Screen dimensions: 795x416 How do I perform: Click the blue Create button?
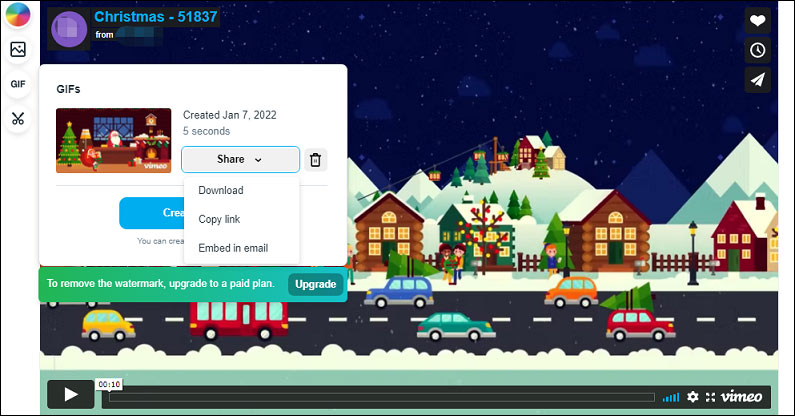[152, 213]
